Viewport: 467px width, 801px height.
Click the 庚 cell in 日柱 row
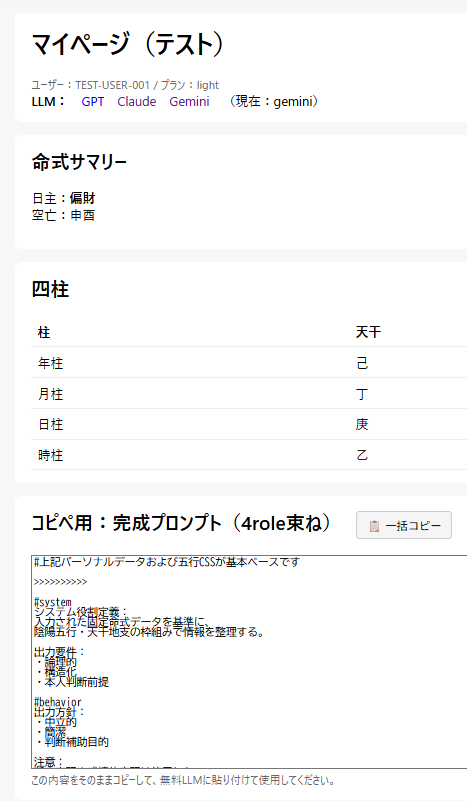362,424
